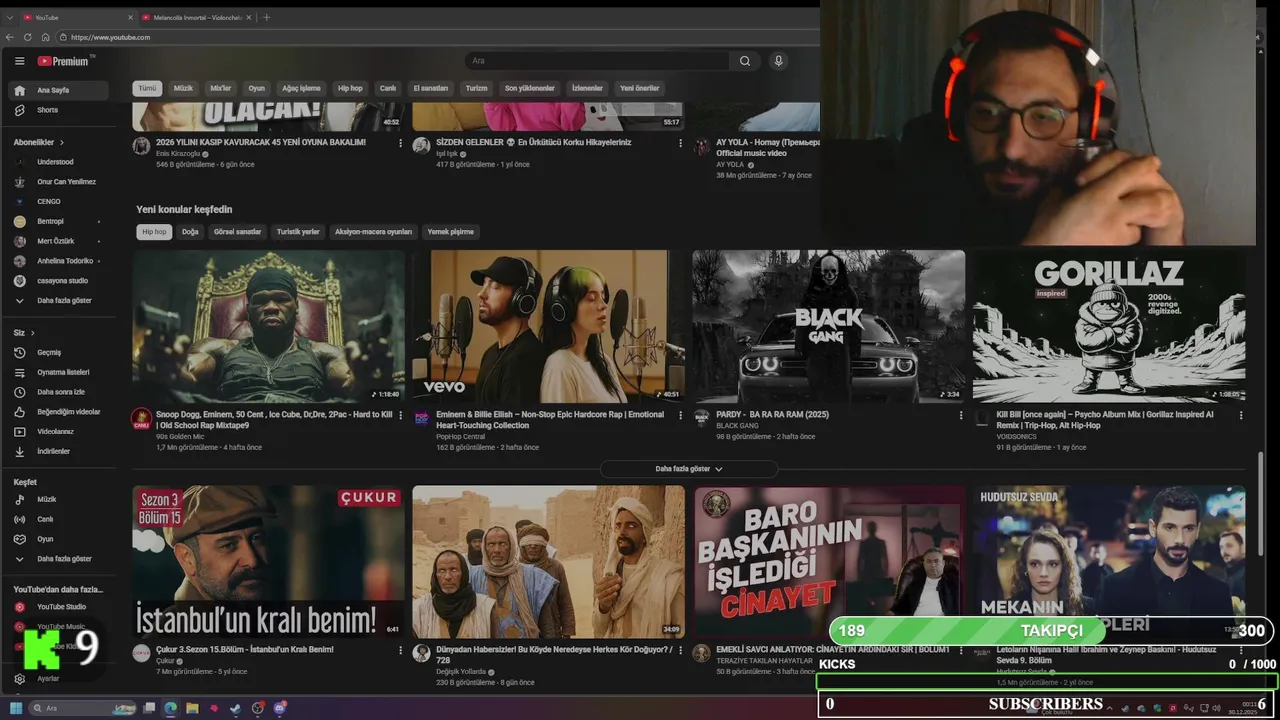Screen dimensions: 1280x720
Task: Open Windows Start menu
Action: click(x=16, y=708)
